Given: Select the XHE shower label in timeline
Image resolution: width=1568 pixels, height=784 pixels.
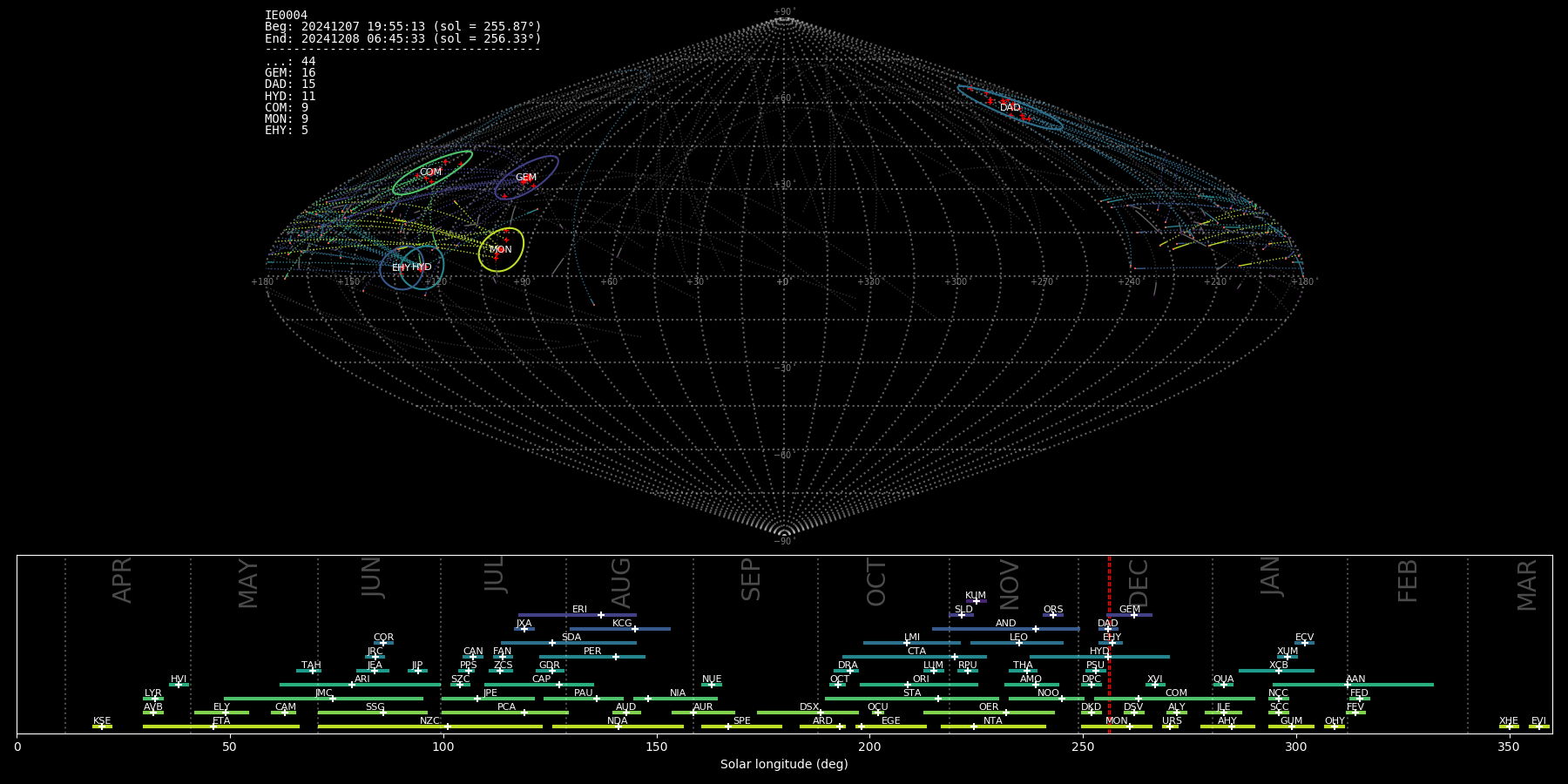Looking at the screenshot, I should [1509, 721].
